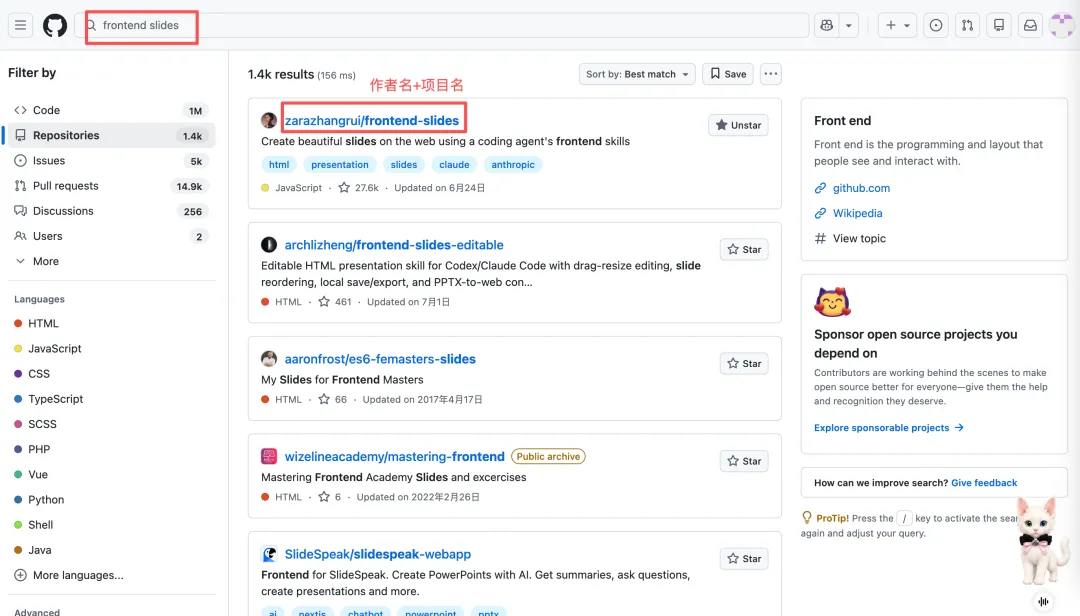Unstar the zarazhangrui/frontend-slides repository
Image resolution: width=1080 pixels, height=616 pixels.
(x=738, y=125)
